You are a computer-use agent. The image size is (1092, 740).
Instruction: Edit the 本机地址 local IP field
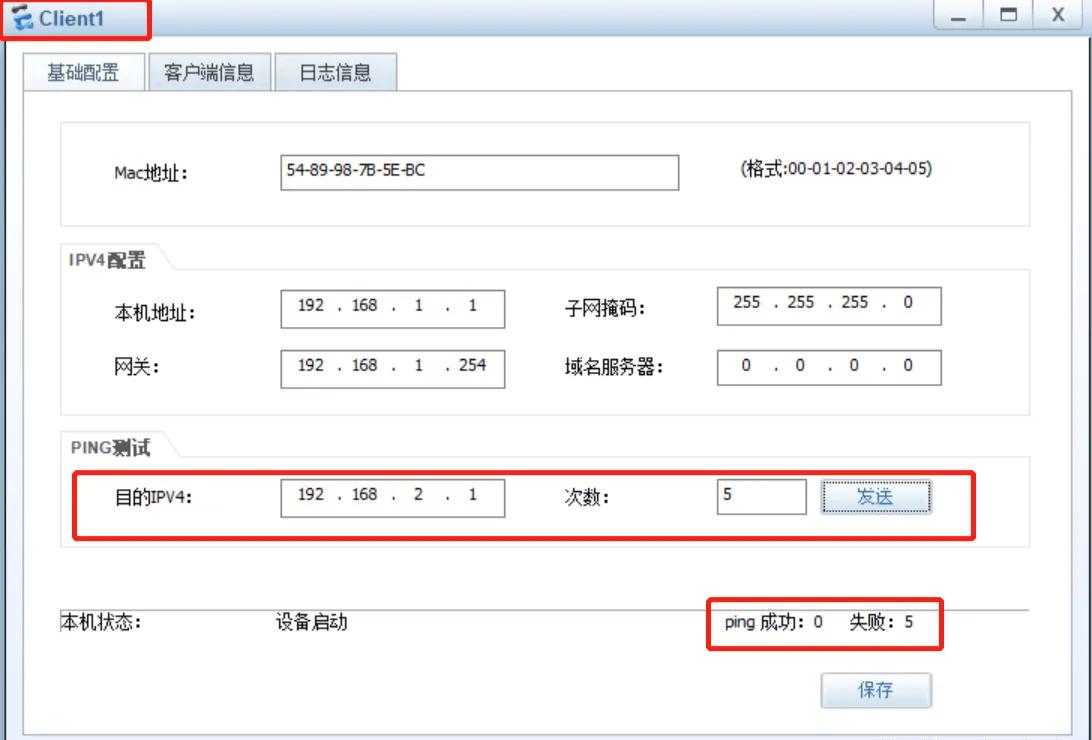coord(392,308)
